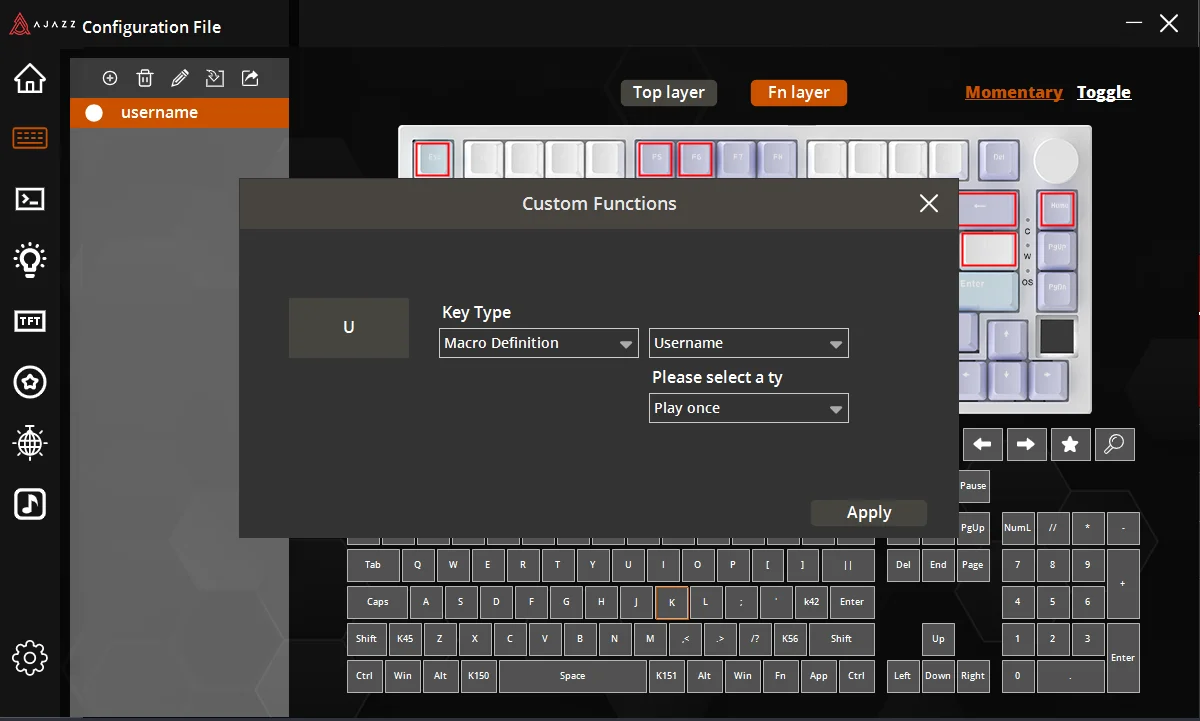Click the Del key on keyboard image
1200x721 pixels.
pos(999,158)
